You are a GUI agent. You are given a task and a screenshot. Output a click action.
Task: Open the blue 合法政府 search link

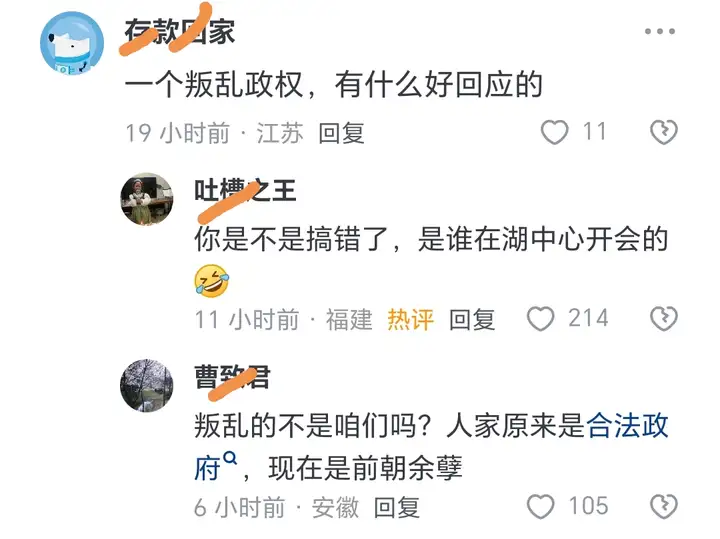click(x=432, y=446)
